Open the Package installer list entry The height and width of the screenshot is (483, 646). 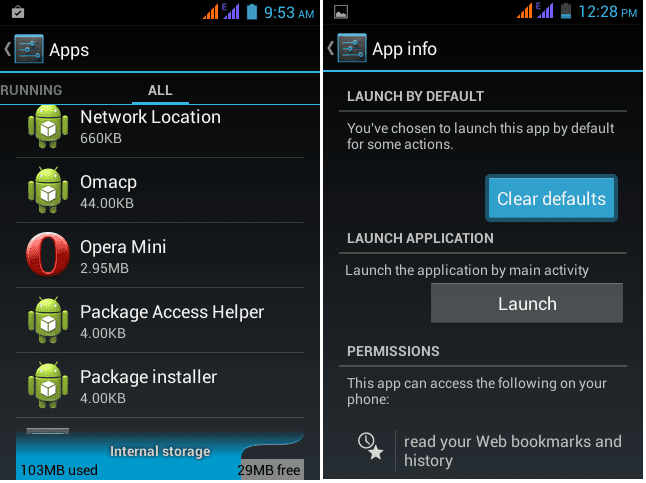(160, 385)
